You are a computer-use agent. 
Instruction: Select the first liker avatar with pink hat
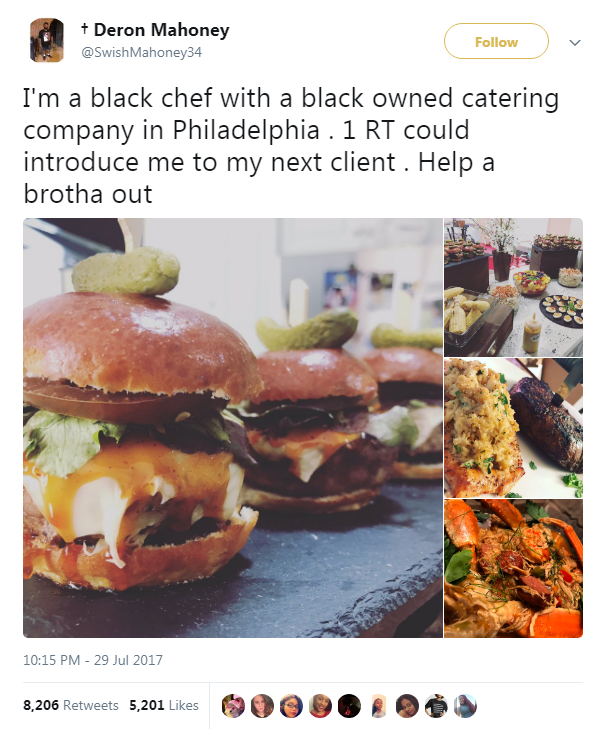[233, 706]
